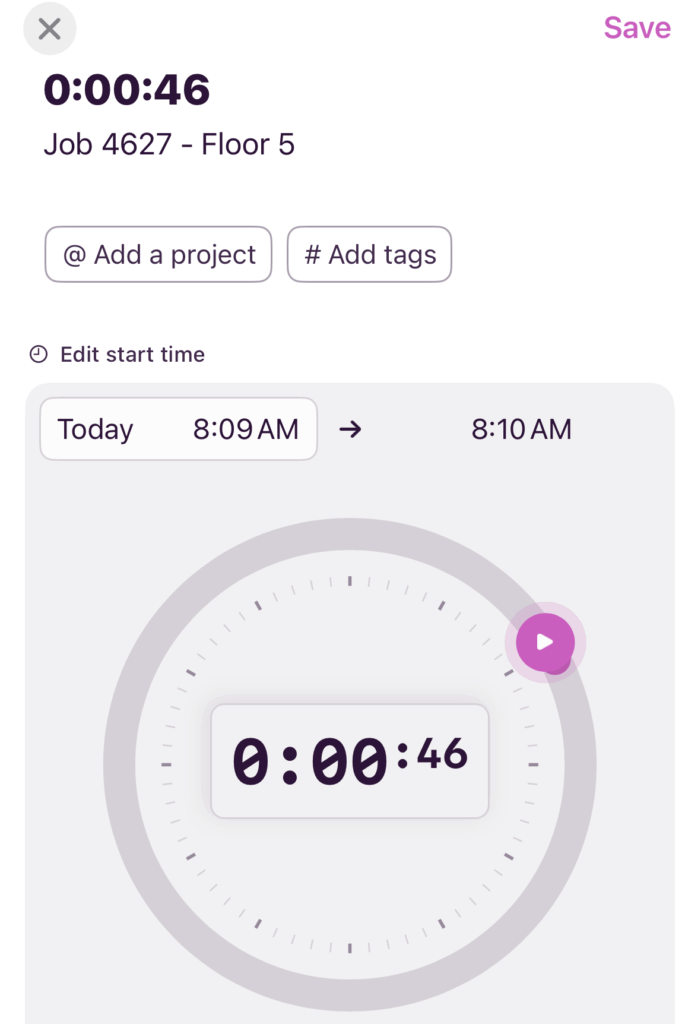Tap the @ symbol in Add a project
The width and height of the screenshot is (685, 1024).
[75, 255]
